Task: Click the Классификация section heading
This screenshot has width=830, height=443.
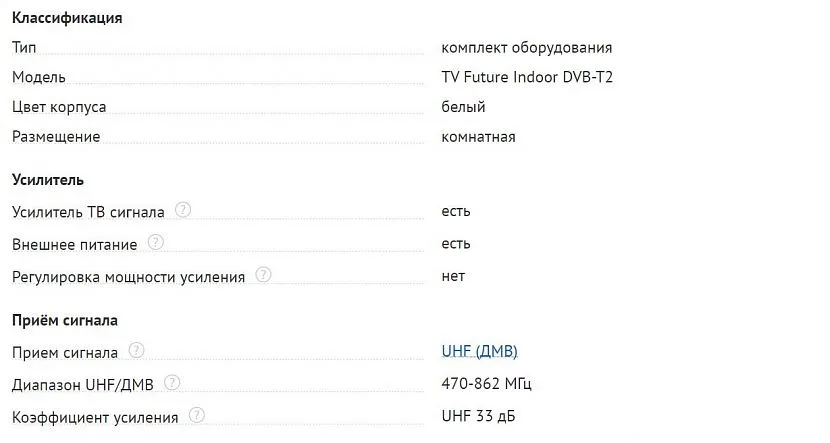Action: (x=67, y=18)
